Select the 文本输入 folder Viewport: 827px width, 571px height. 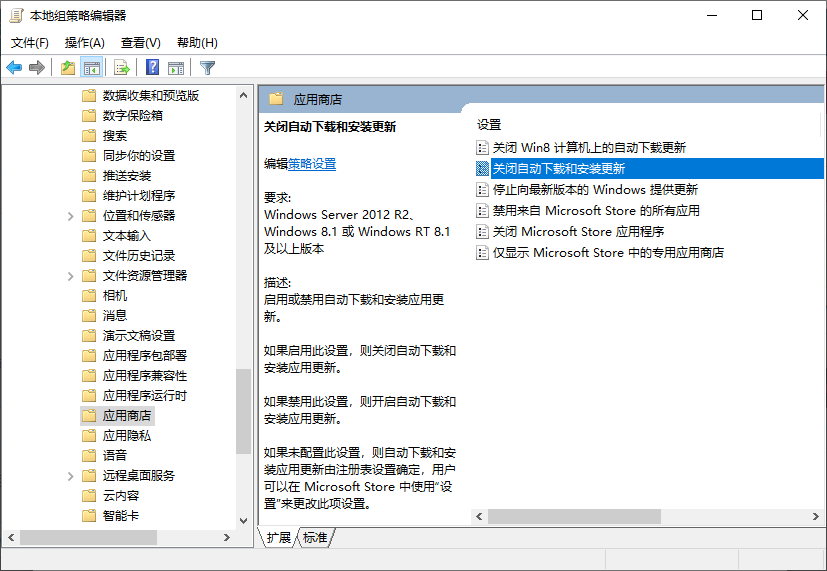tap(127, 236)
